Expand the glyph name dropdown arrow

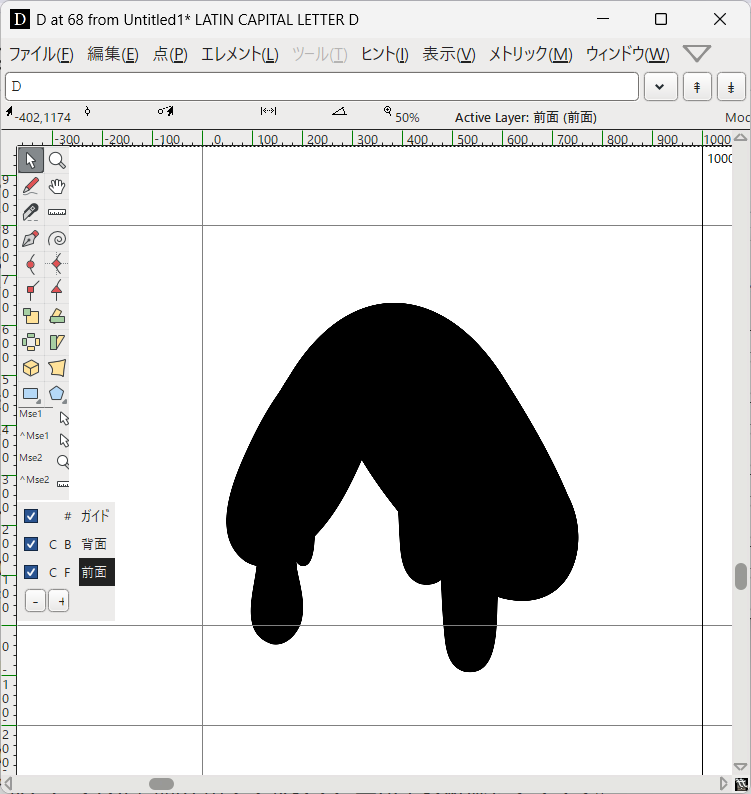(x=660, y=87)
